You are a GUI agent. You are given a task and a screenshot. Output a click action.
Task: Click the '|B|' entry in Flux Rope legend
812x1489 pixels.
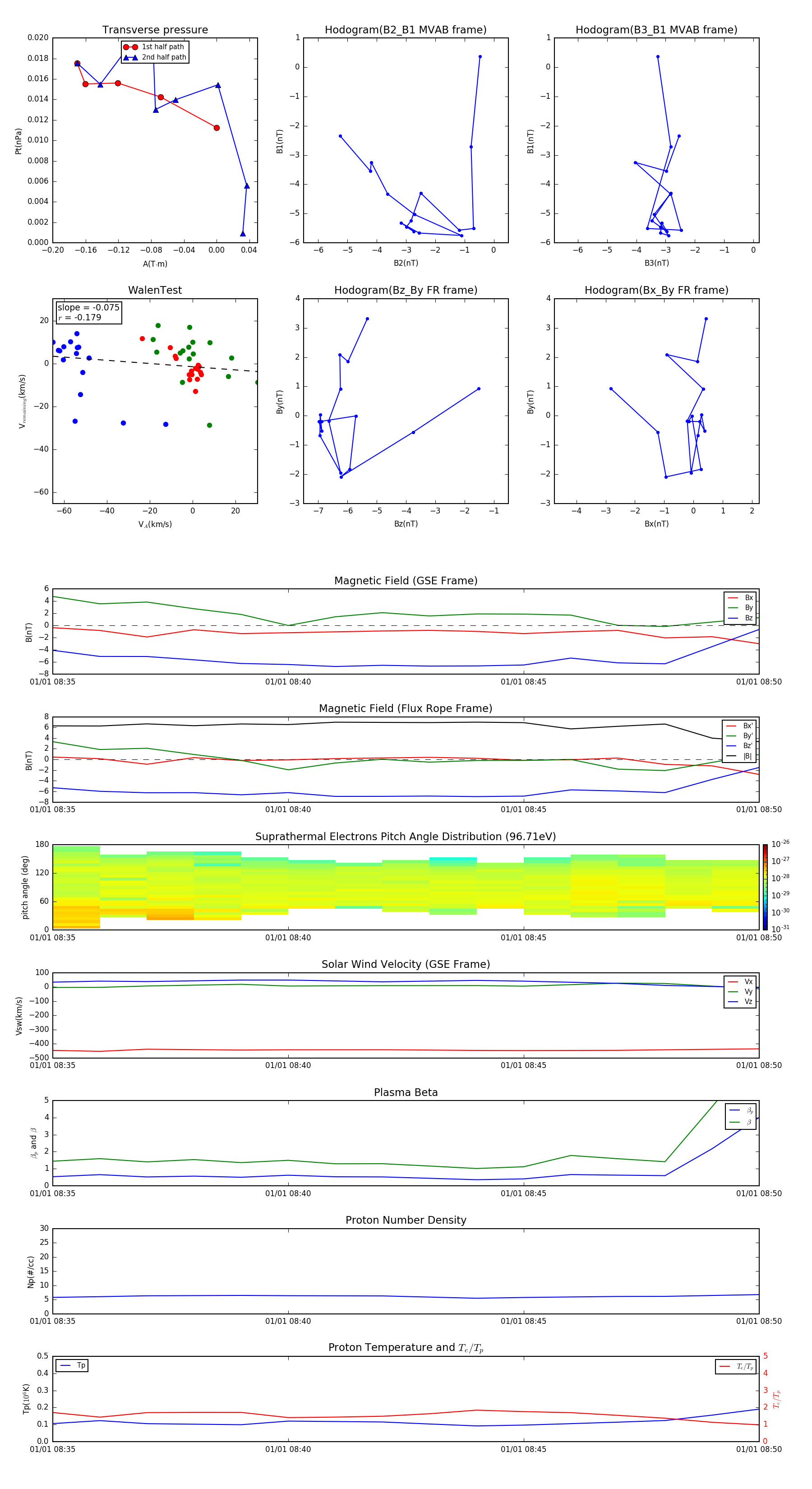(739, 756)
